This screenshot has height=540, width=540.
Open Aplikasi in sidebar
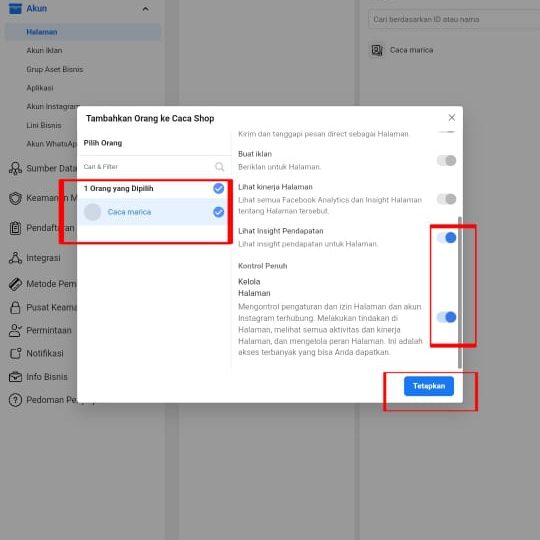tap(40, 88)
